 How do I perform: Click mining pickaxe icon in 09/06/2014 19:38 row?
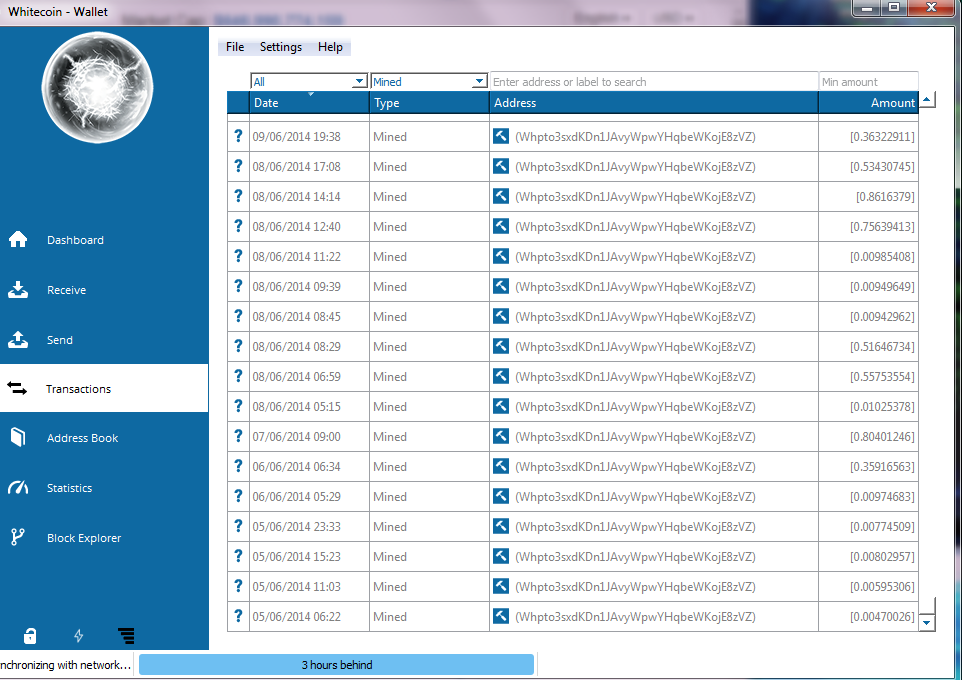[501, 136]
